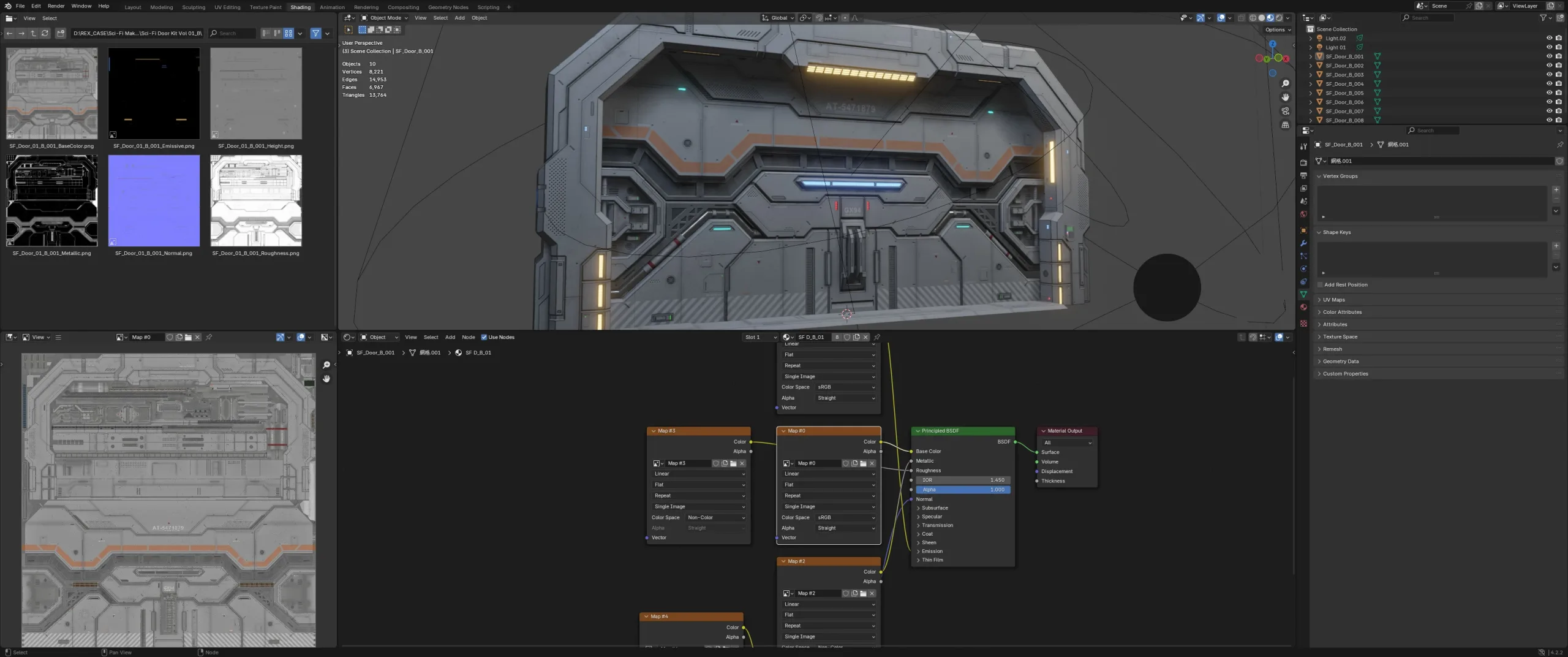Select the zoom magnifier icon in viewport gizmos

(x=1286, y=83)
